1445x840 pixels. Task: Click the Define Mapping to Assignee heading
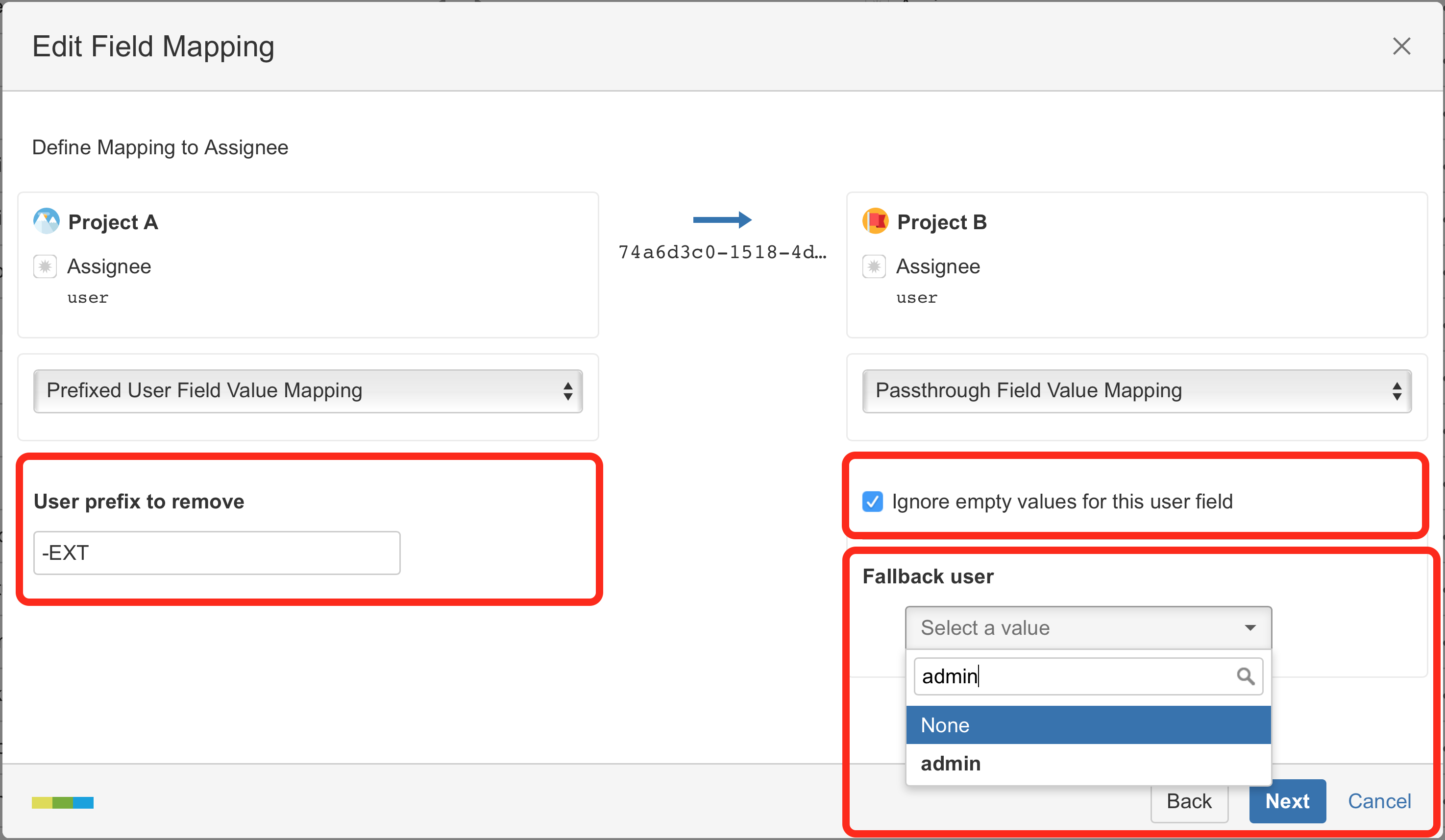click(161, 147)
